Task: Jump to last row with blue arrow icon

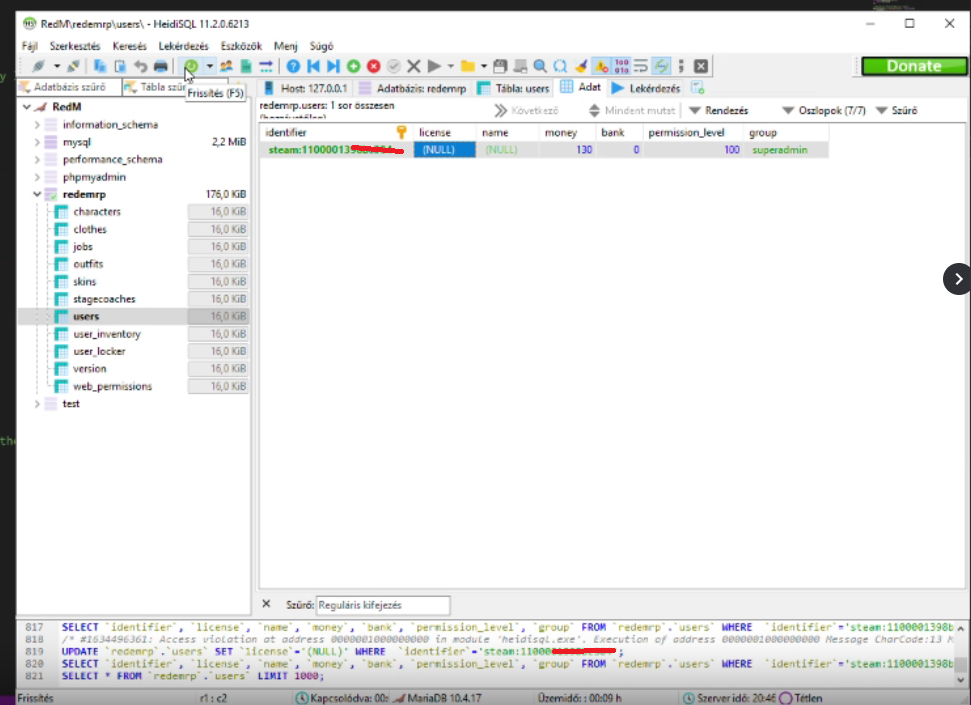Action: pyautogui.click(x=333, y=66)
